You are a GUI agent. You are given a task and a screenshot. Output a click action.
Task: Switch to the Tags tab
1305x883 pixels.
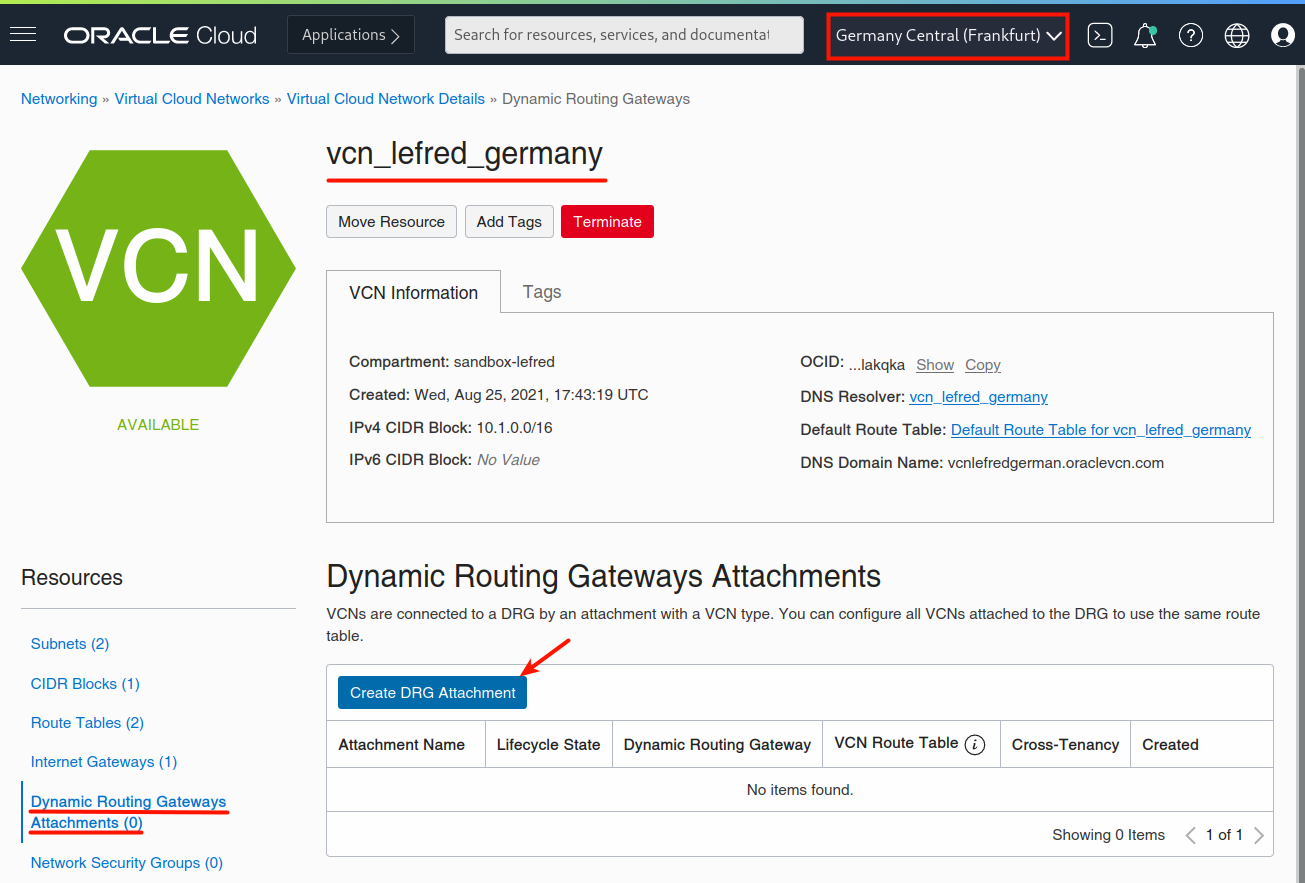542,292
